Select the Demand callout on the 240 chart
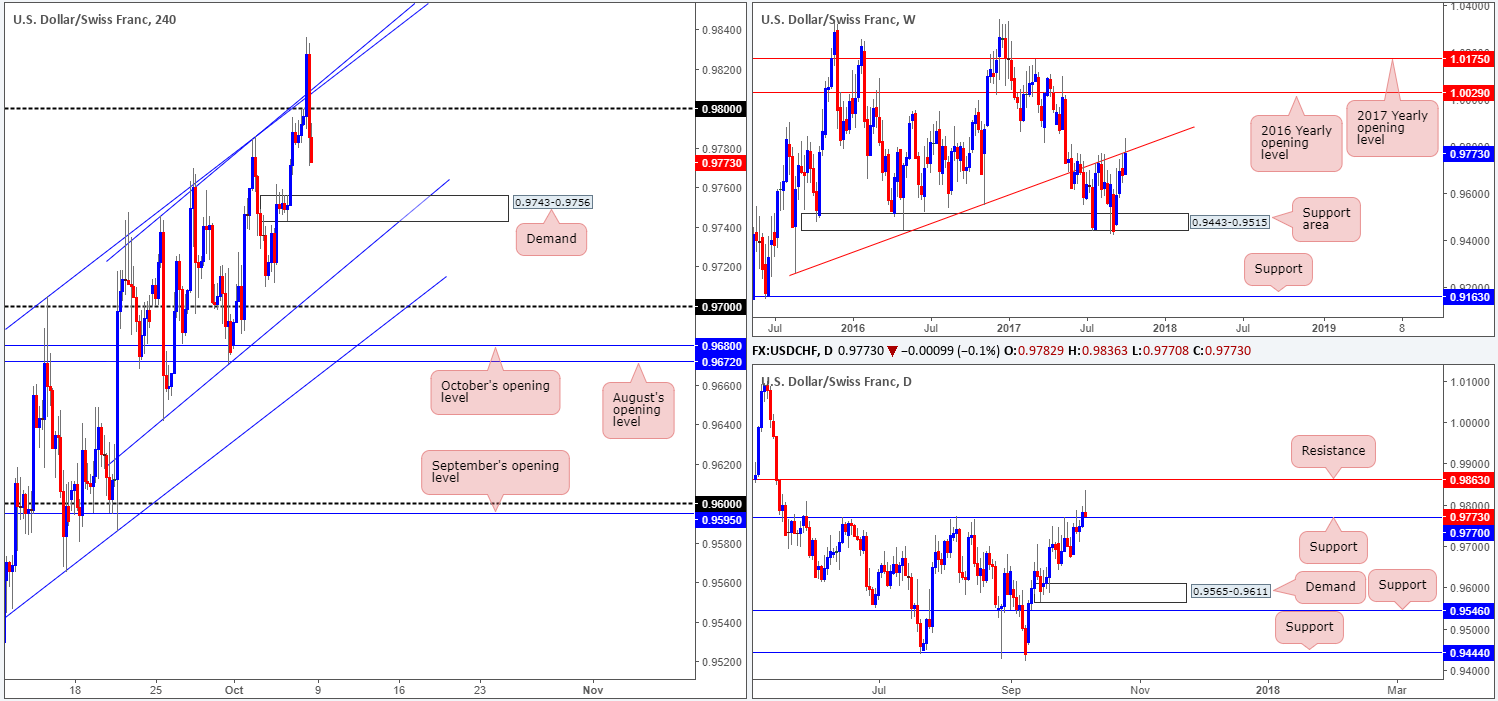The width and height of the screenshot is (1498, 701). tap(551, 239)
